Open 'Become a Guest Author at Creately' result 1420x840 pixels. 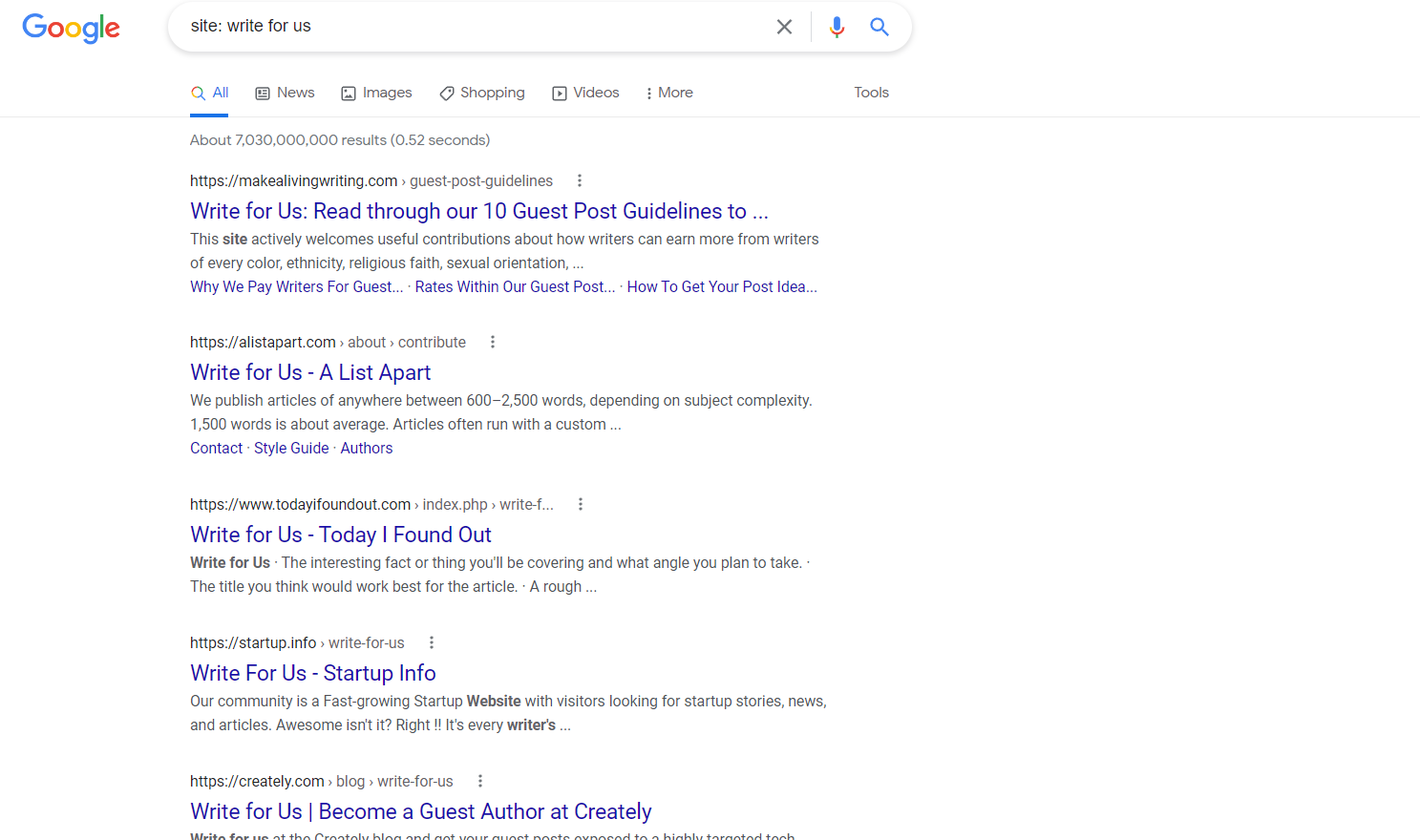click(421, 811)
